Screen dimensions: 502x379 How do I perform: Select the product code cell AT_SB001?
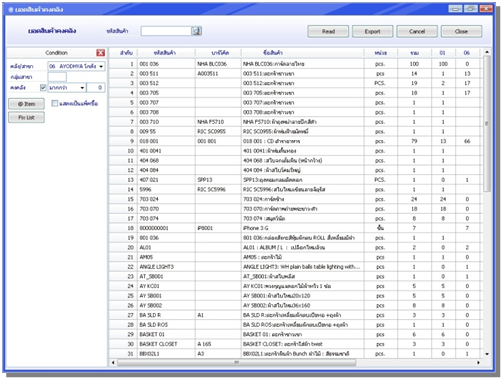point(166,276)
